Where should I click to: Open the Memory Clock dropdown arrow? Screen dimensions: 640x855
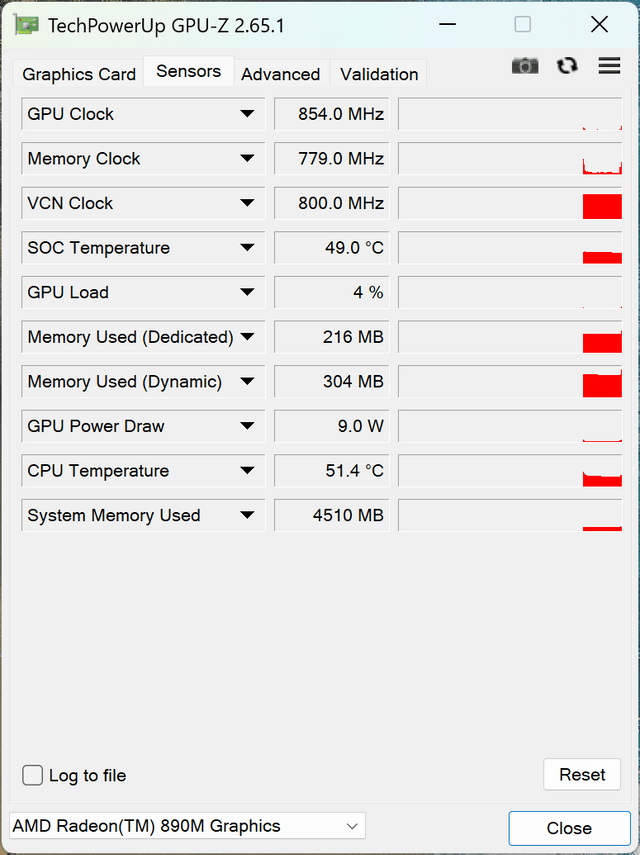(247, 159)
